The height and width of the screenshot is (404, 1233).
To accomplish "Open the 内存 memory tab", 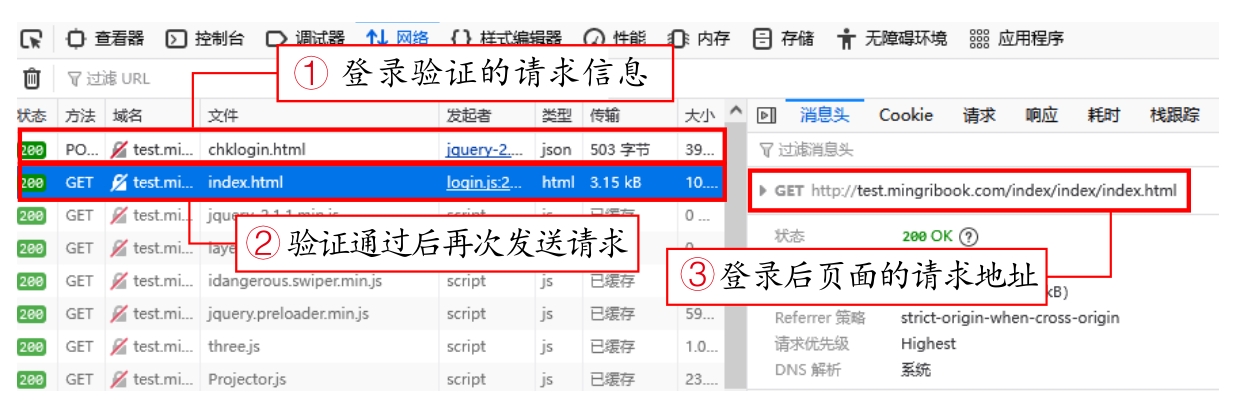I will 698,39.
